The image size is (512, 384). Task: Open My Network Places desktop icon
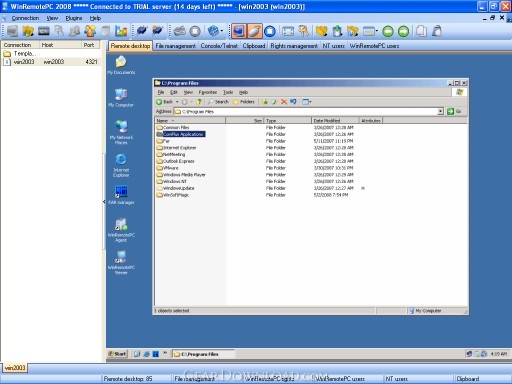[x=121, y=132]
